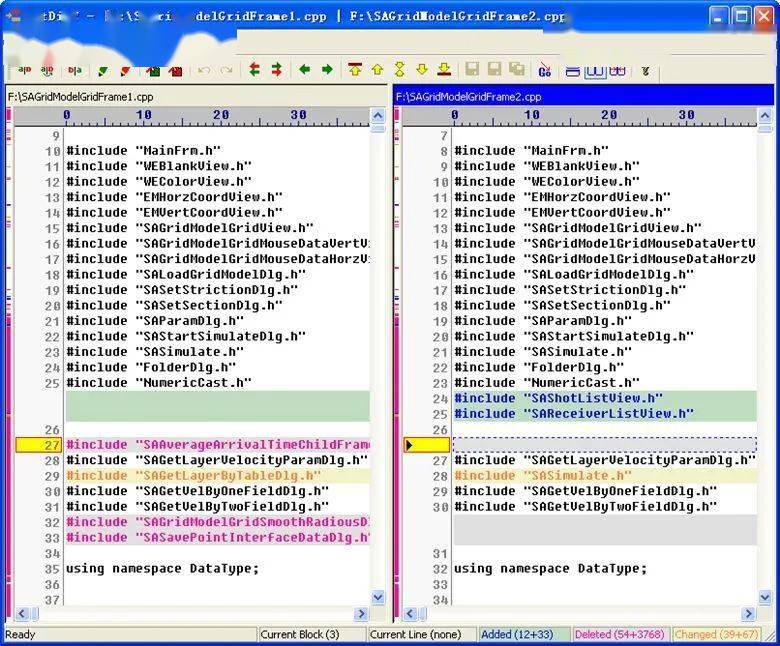This screenshot has width=780, height=646.
Task: Click the third pane layout icon
Action: (x=617, y=71)
